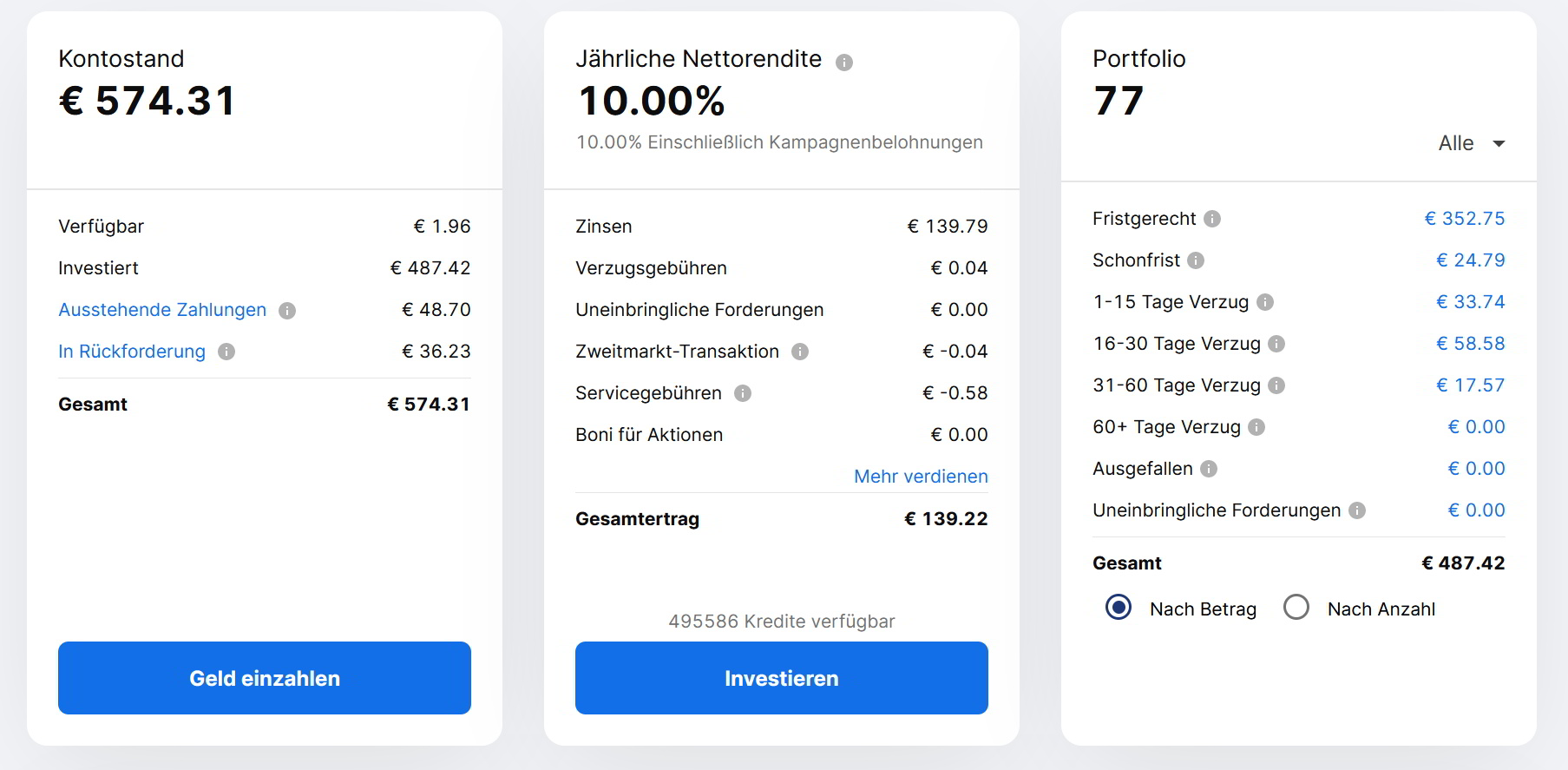This screenshot has height=770, width=1568.
Task: Click info icon next to Jährliche Nettorendite
Action: [844, 63]
